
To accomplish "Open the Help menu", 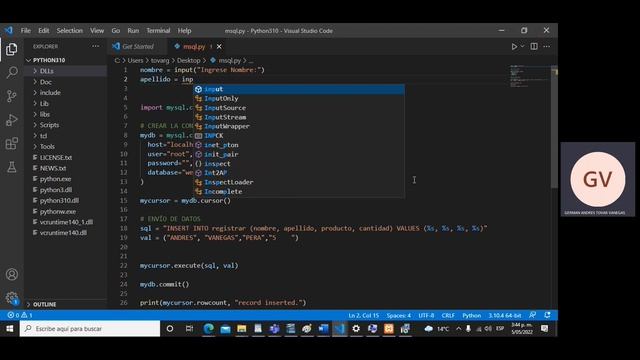I will (x=184, y=31).
